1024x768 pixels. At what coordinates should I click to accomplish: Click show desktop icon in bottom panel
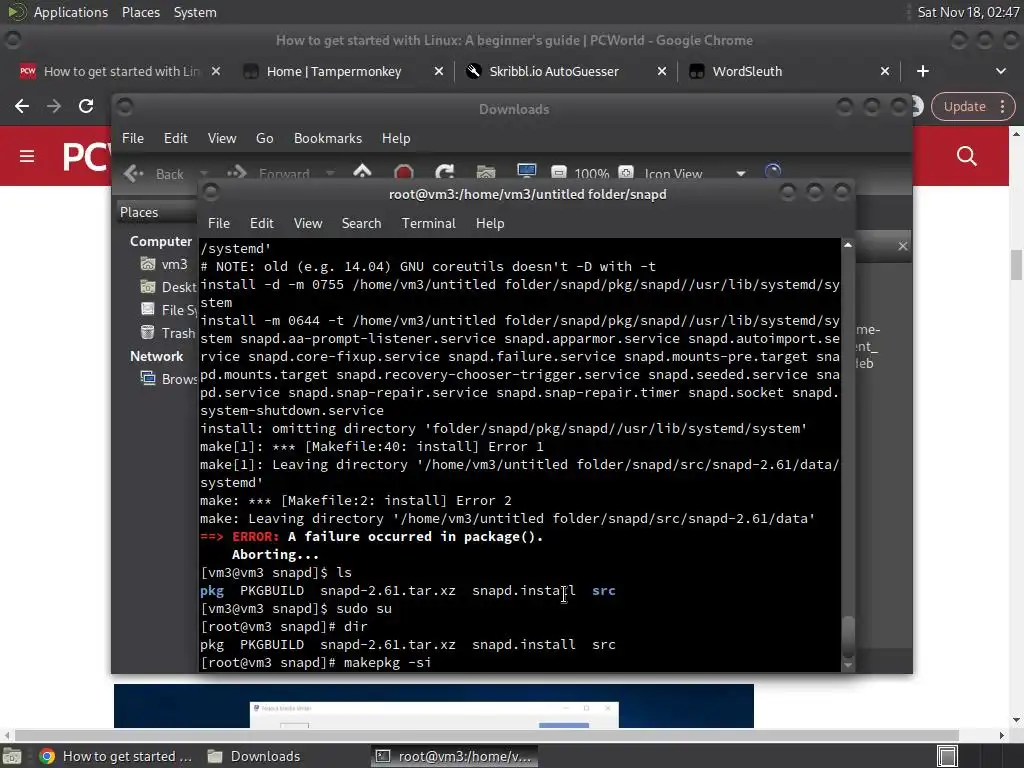pyautogui.click(x=12, y=756)
